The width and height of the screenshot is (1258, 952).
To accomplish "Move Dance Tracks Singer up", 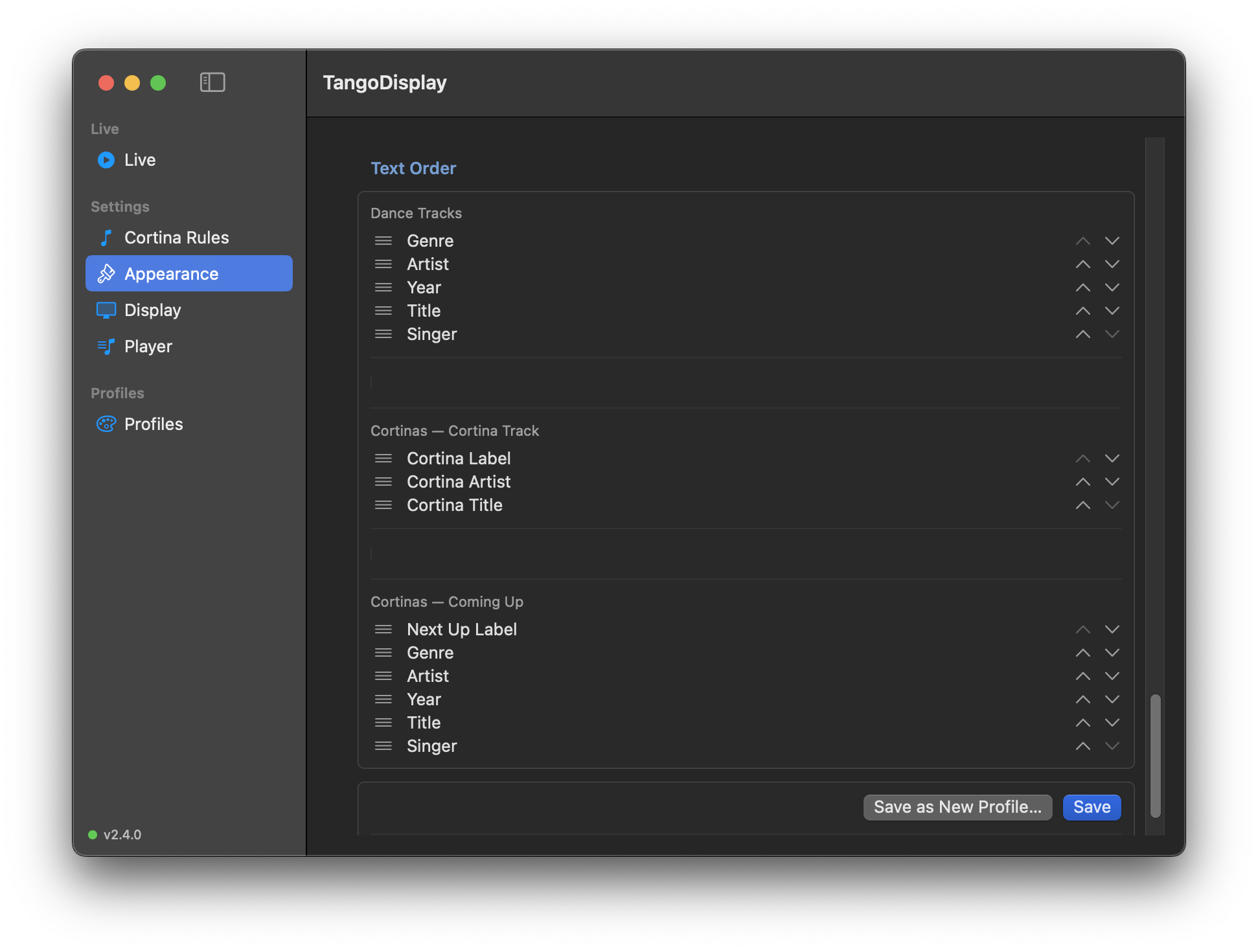I will [x=1082, y=334].
